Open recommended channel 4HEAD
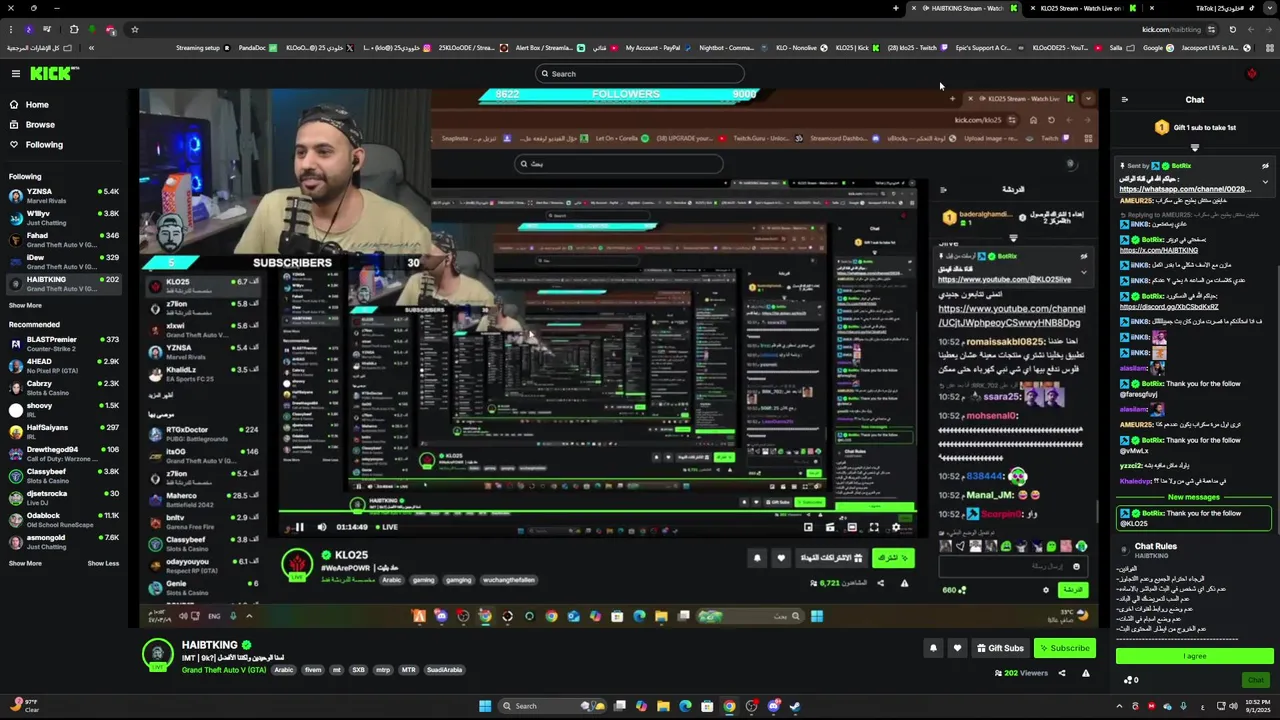Viewport: 1280px width, 720px height. 64,365
